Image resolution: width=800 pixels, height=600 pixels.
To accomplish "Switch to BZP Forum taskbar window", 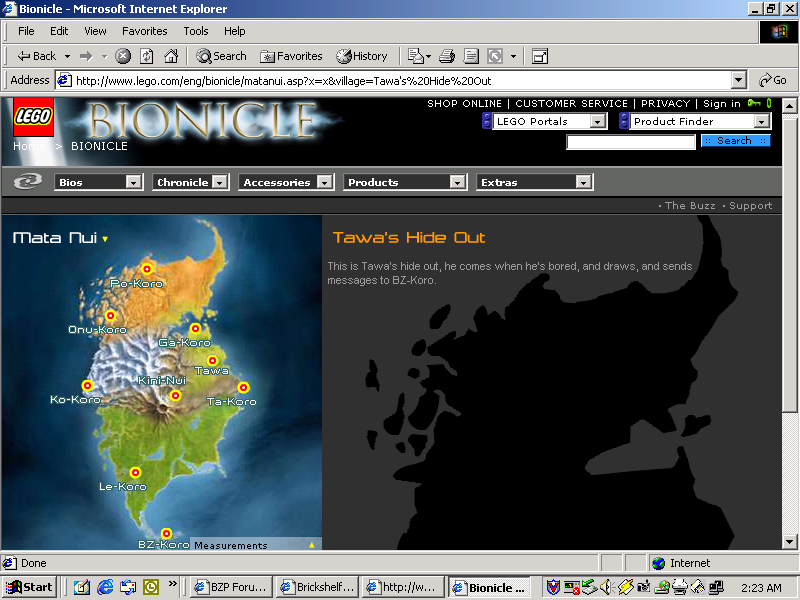I will click(231, 587).
